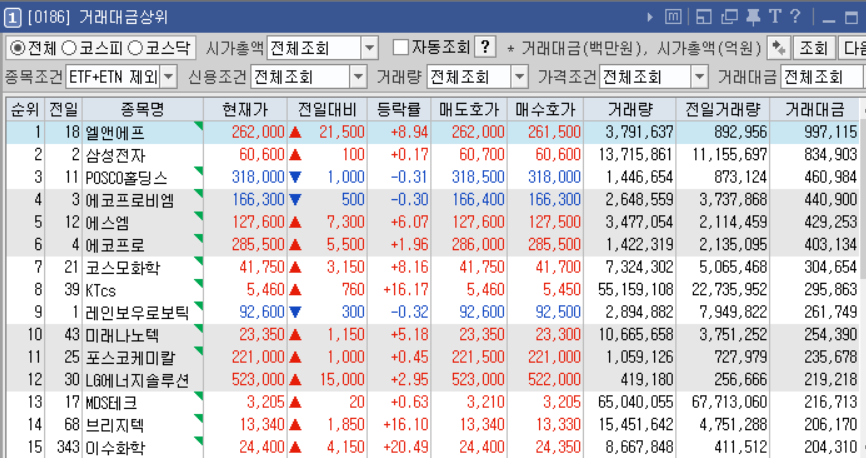Image resolution: width=866 pixels, height=458 pixels.
Task: Click the T font size icon
Action: click(x=775, y=17)
